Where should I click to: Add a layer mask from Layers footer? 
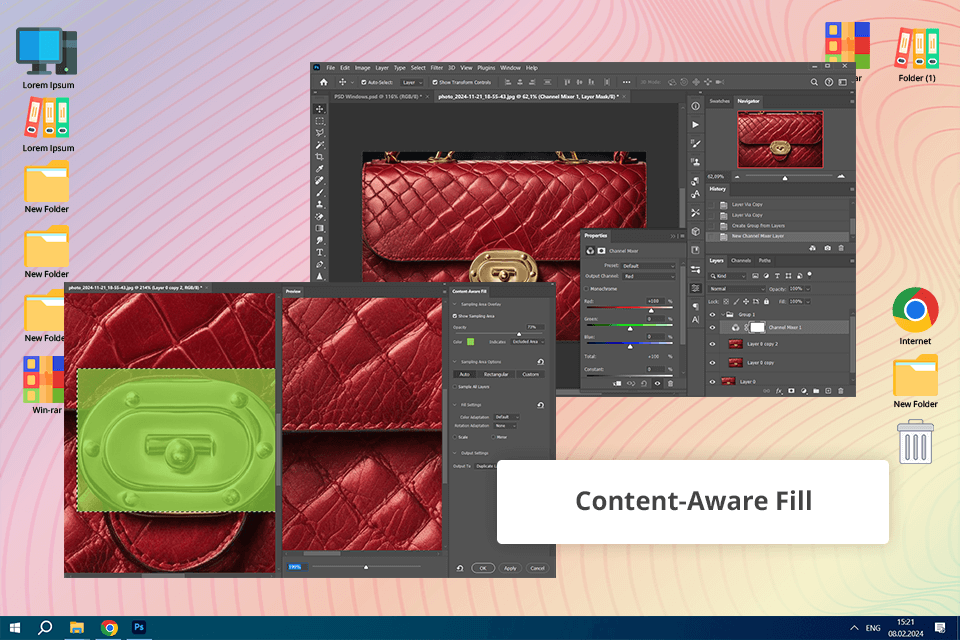click(x=791, y=391)
